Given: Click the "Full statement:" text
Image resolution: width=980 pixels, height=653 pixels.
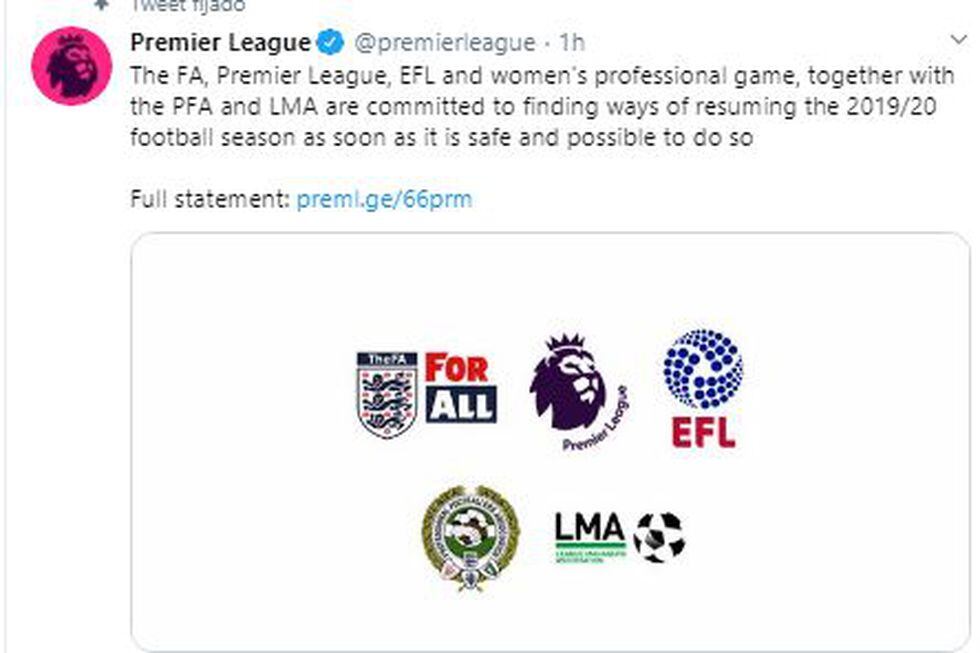Looking at the screenshot, I should pyautogui.click(x=210, y=199).
